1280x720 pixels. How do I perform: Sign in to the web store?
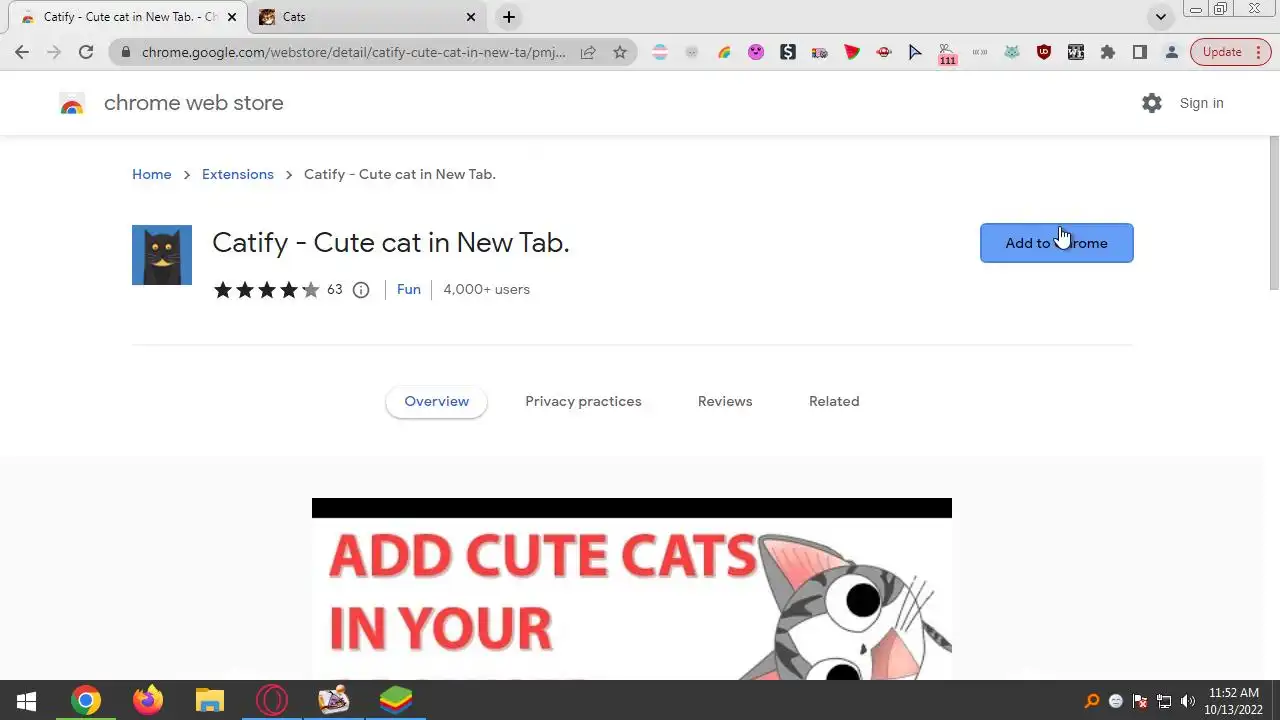point(1201,103)
